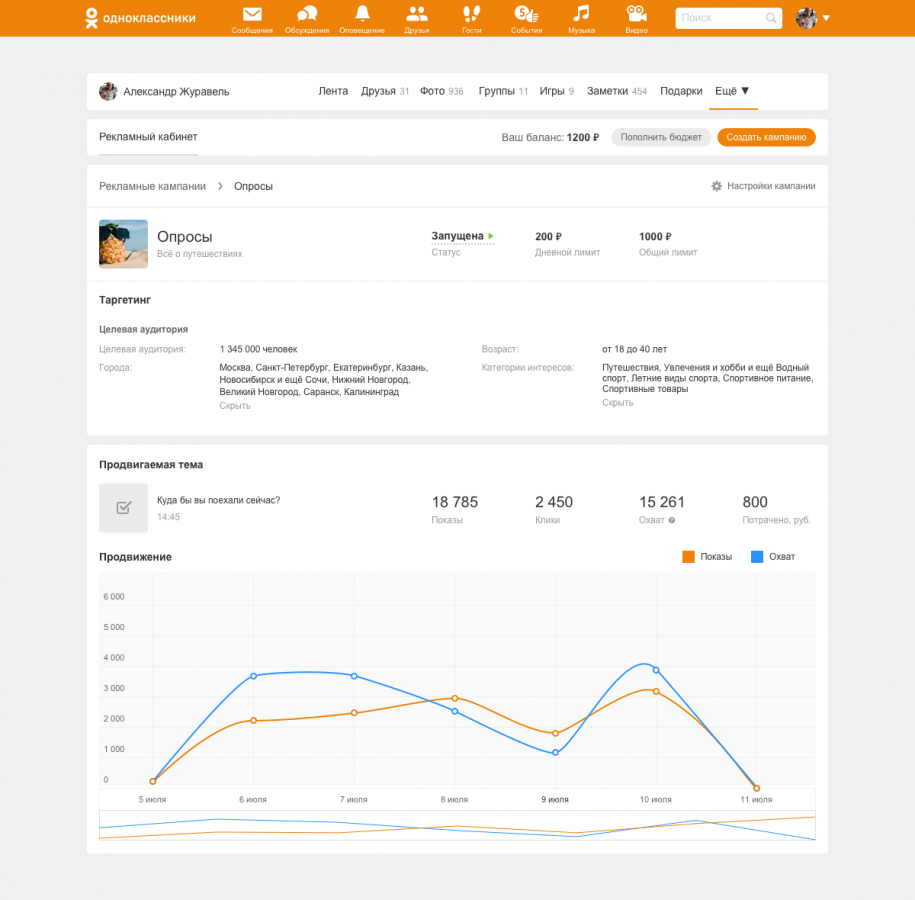Click the от 18 до 40 лет age value

[634, 349]
